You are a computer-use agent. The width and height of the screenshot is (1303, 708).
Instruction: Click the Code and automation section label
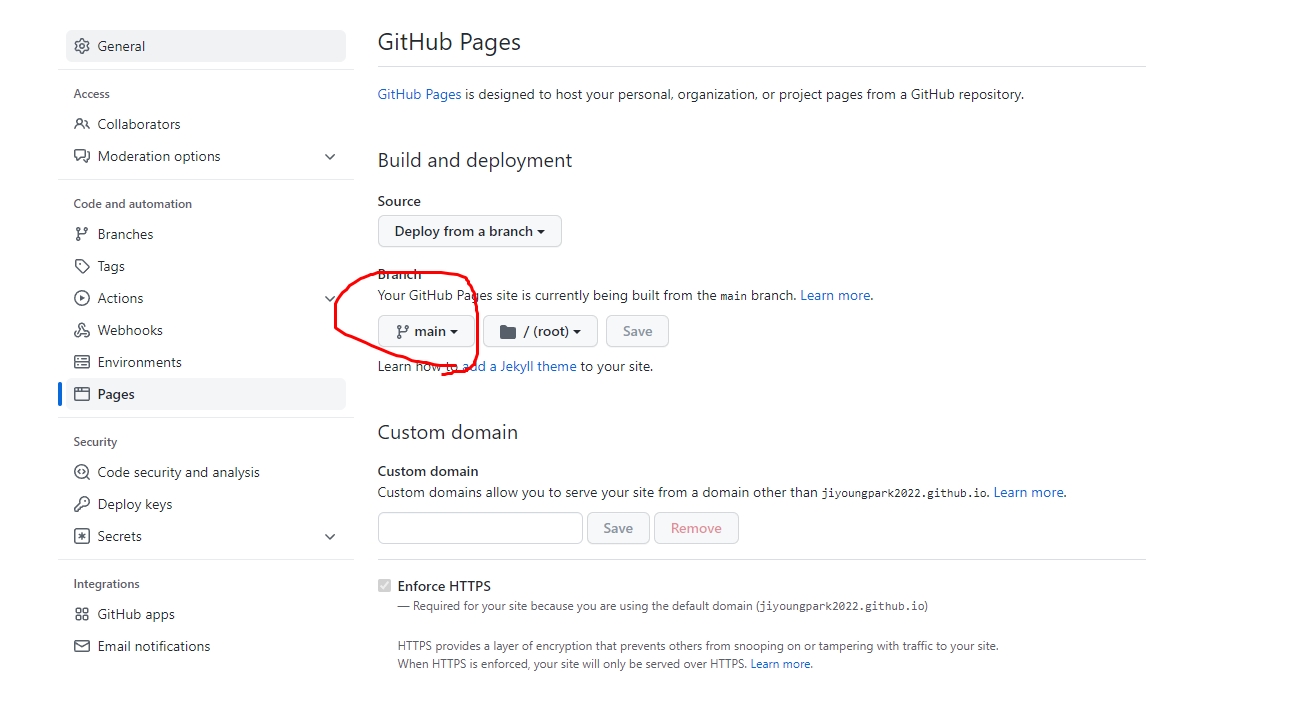pyautogui.click(x=132, y=203)
